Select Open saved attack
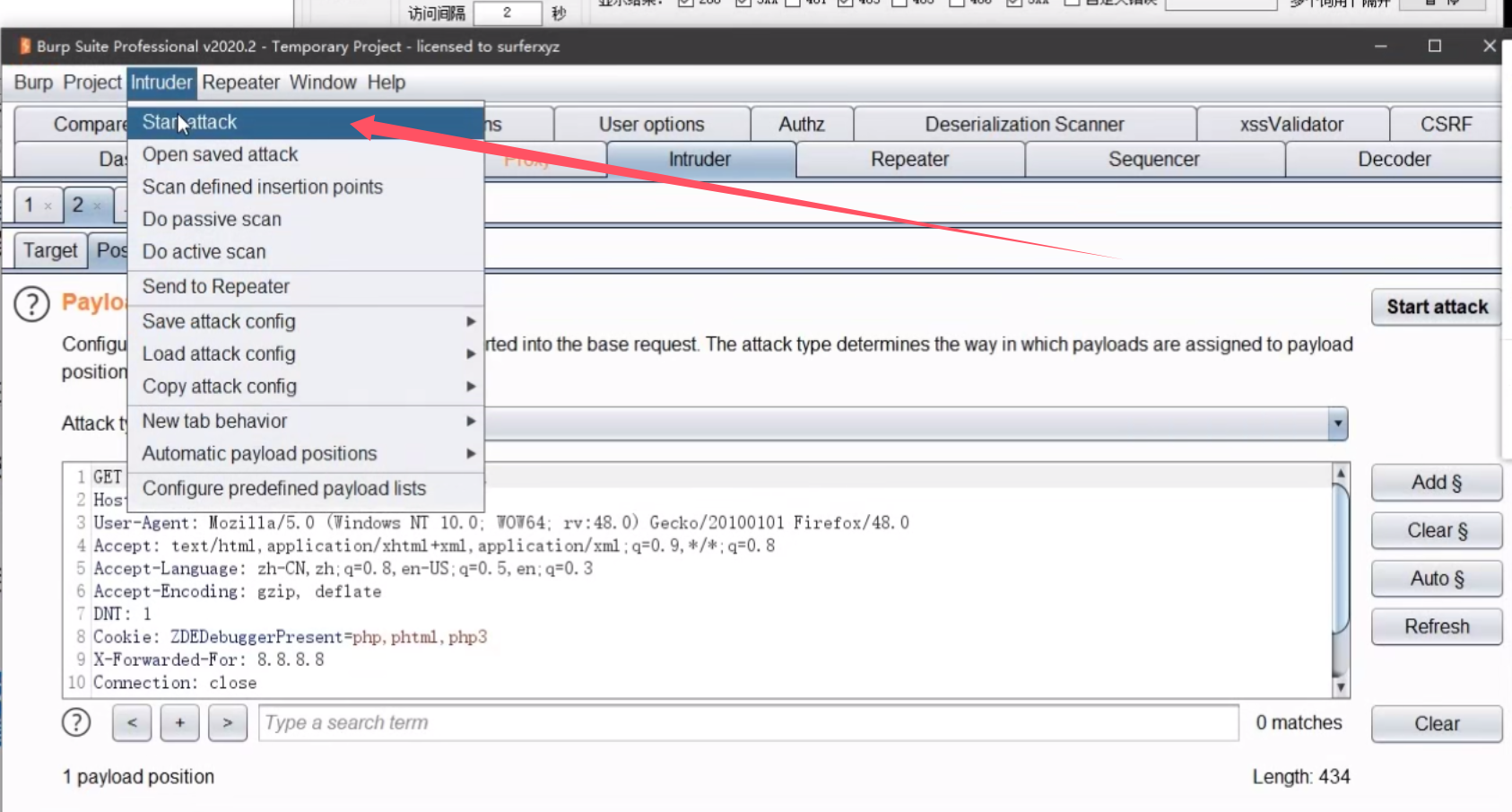This screenshot has height=812, width=1512. [306, 154]
